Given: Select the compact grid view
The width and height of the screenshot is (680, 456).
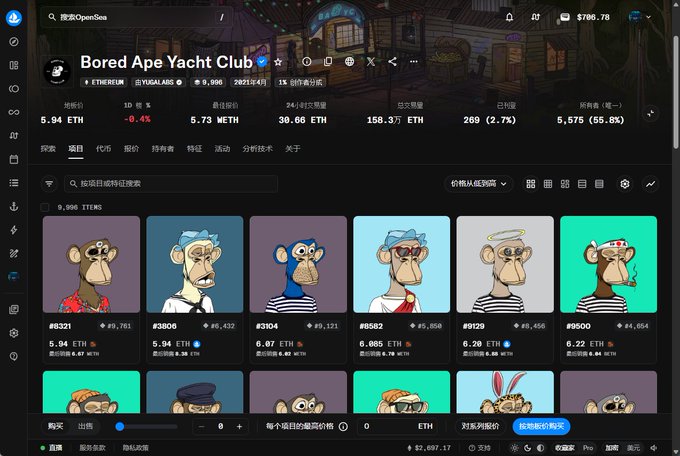Looking at the screenshot, I should [548, 184].
